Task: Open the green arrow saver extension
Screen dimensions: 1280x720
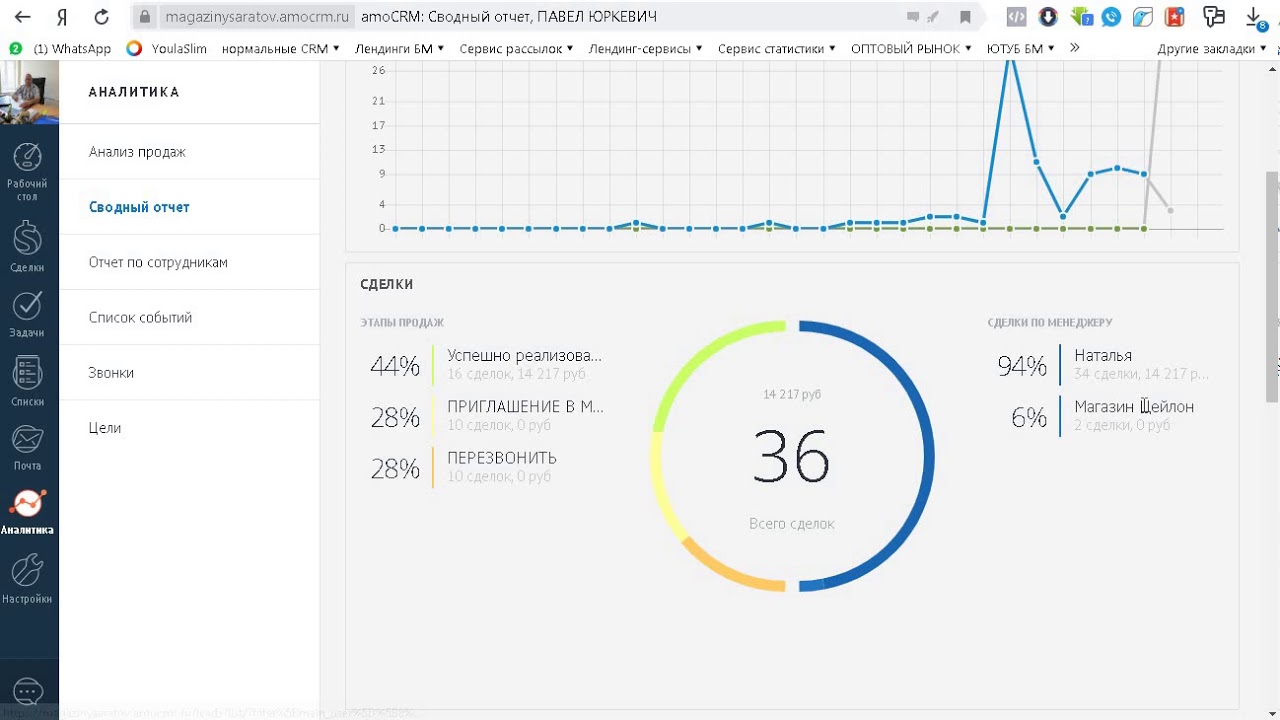Action: tap(1081, 17)
